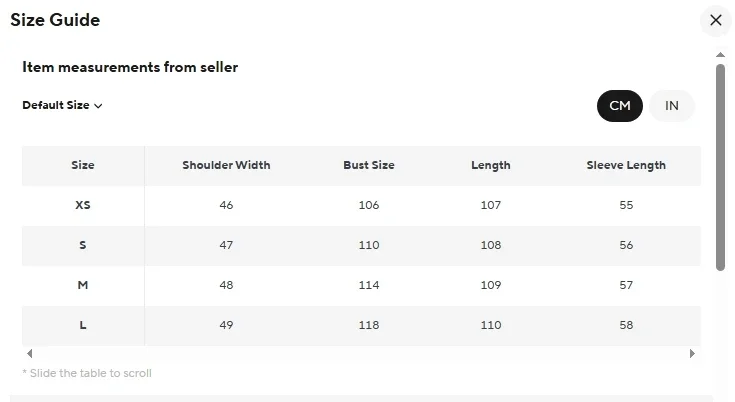Select the M size row label
This screenshot has height=402, width=735.
[83, 285]
